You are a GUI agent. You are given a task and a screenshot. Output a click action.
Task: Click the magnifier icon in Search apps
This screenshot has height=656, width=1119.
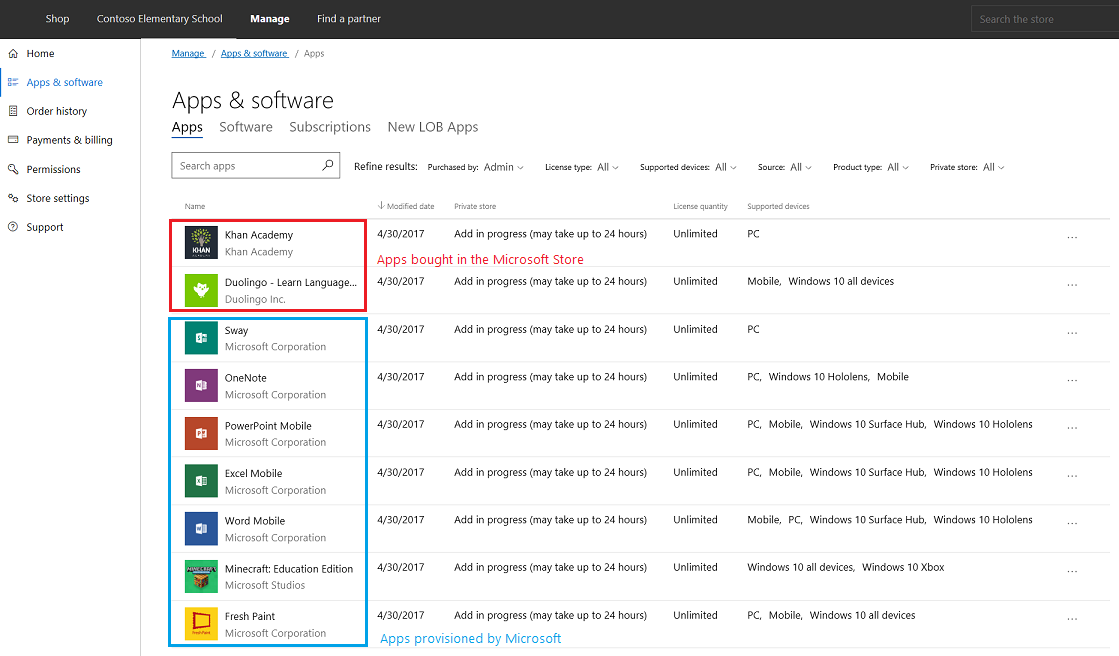click(x=328, y=166)
